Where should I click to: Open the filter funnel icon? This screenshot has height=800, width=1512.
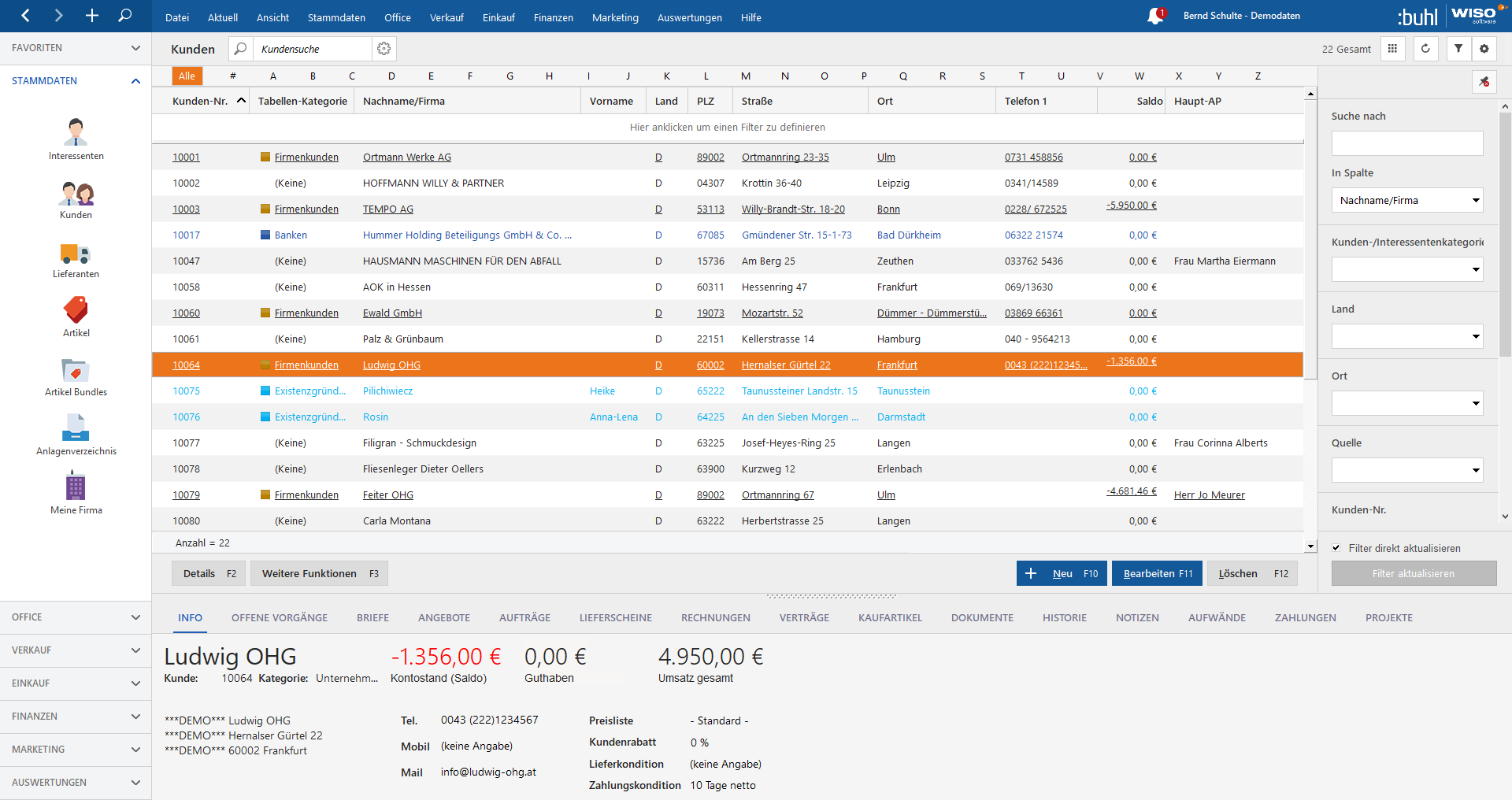point(1458,49)
